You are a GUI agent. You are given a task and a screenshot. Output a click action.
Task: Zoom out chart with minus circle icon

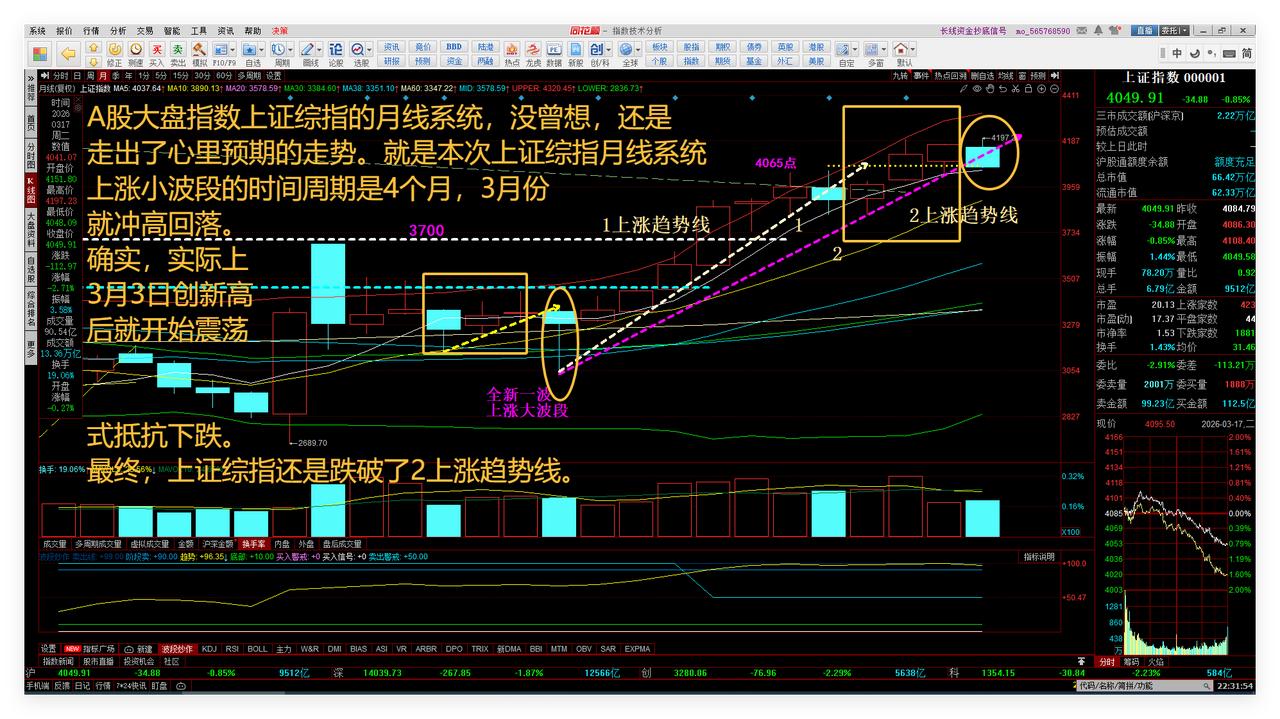tap(1054, 89)
